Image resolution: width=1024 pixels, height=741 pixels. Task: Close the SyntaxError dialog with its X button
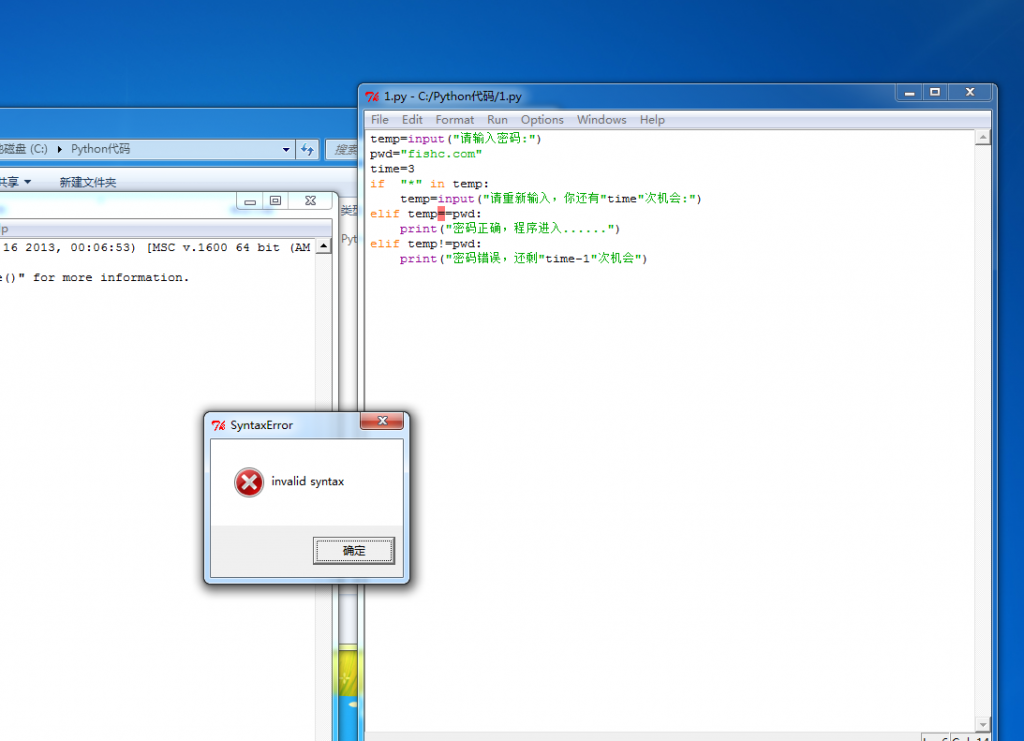(381, 423)
